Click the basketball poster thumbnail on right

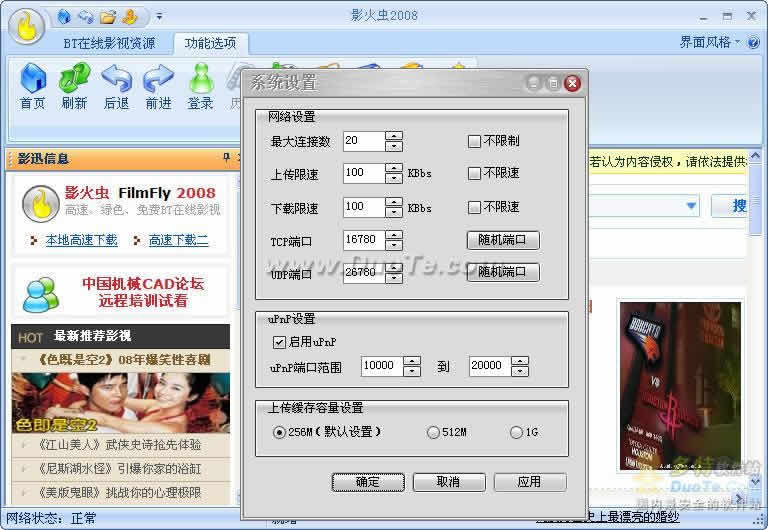coord(680,385)
